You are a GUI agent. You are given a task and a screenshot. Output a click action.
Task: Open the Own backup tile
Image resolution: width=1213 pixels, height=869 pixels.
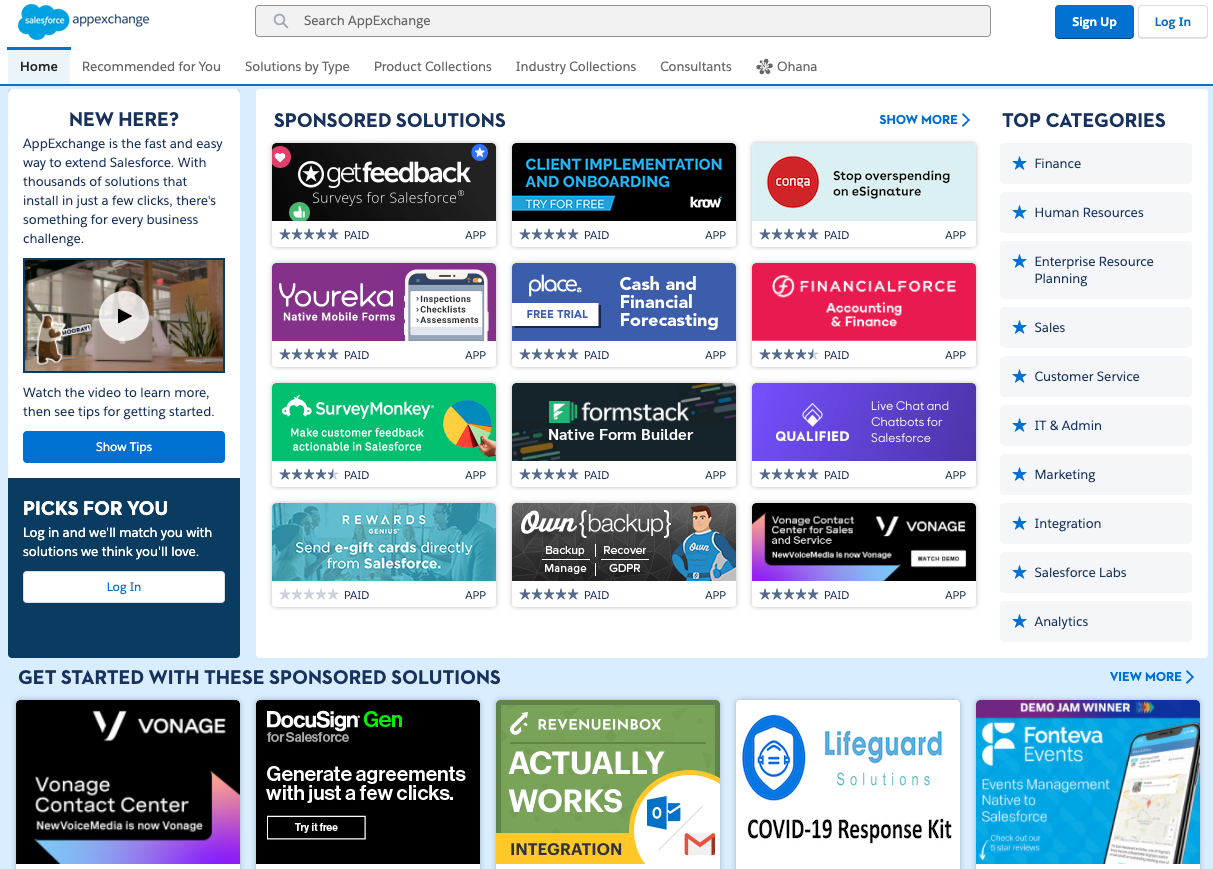click(x=624, y=555)
